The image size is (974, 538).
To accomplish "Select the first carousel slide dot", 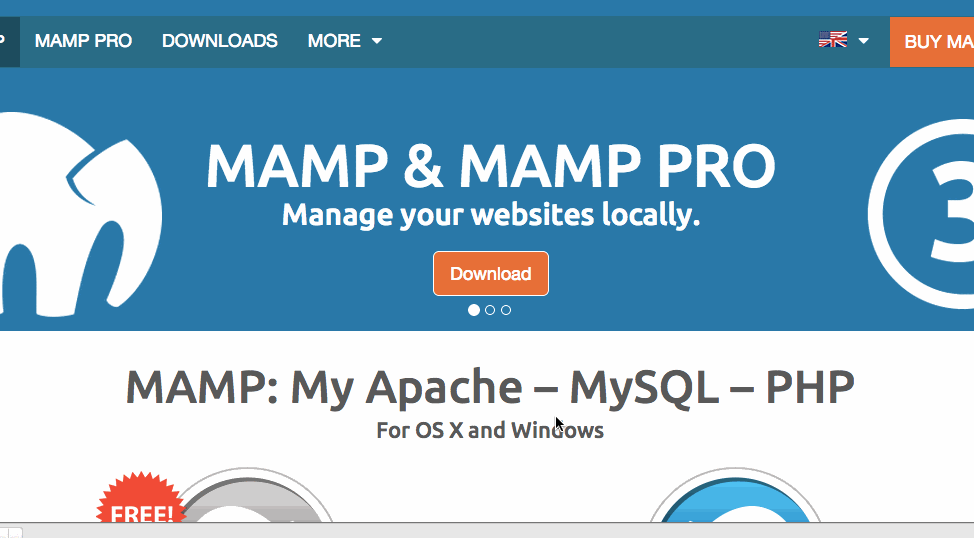I will [473, 310].
